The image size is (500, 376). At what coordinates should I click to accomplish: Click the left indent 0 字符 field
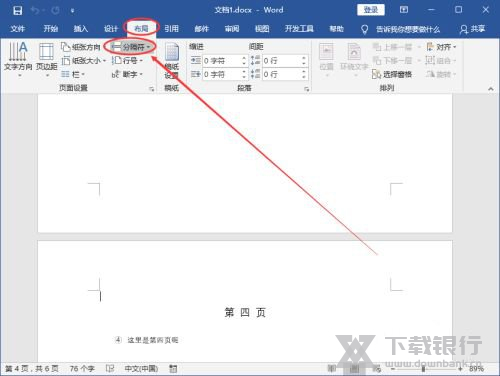point(221,61)
